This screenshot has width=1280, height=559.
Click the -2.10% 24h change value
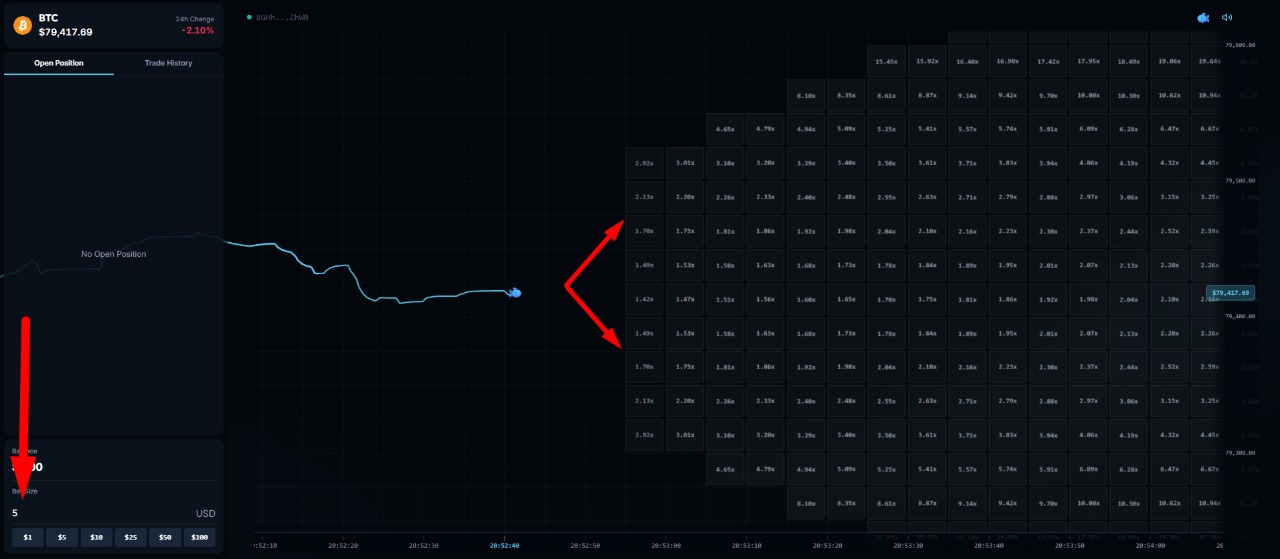coord(198,30)
